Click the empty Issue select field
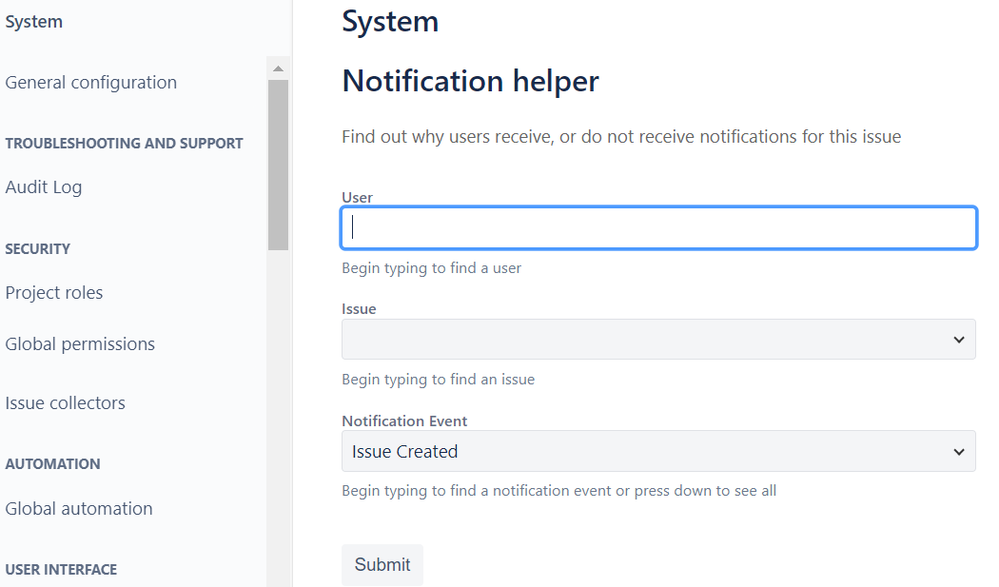 [658, 340]
